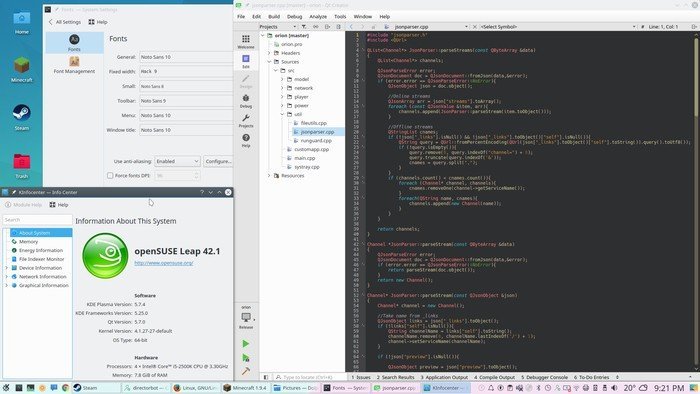Switch to Issues output pane
The width and height of the screenshot is (700, 394).
pos(361,377)
